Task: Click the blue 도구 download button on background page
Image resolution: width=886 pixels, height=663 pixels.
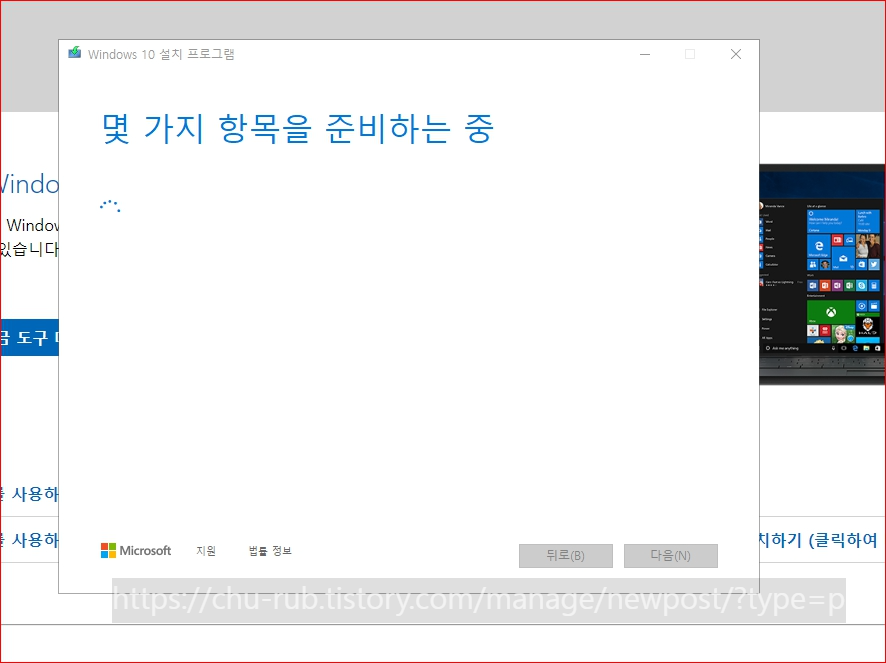Action: coord(29,337)
